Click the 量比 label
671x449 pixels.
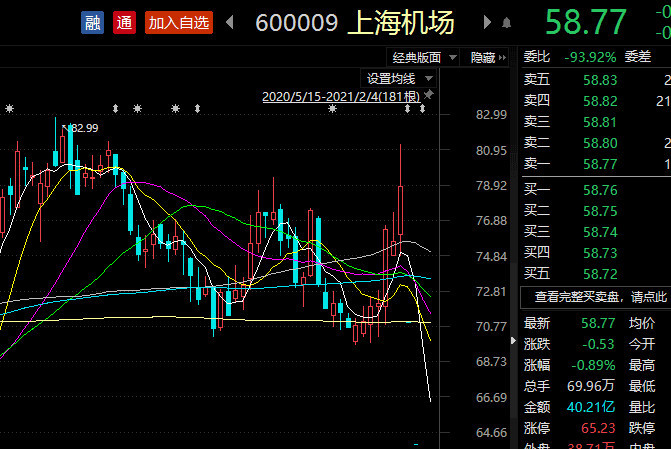click(x=642, y=407)
